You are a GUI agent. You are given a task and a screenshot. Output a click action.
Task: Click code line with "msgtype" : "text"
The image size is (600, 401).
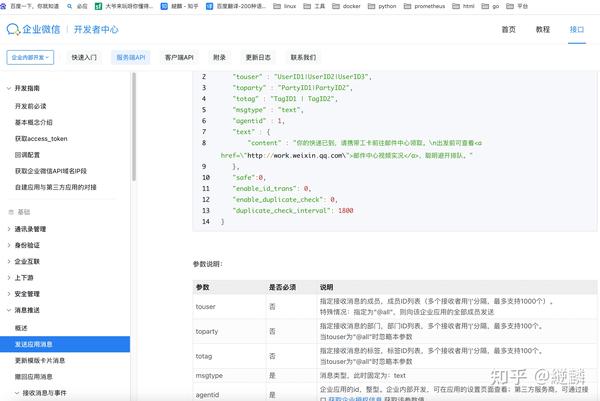268,110
